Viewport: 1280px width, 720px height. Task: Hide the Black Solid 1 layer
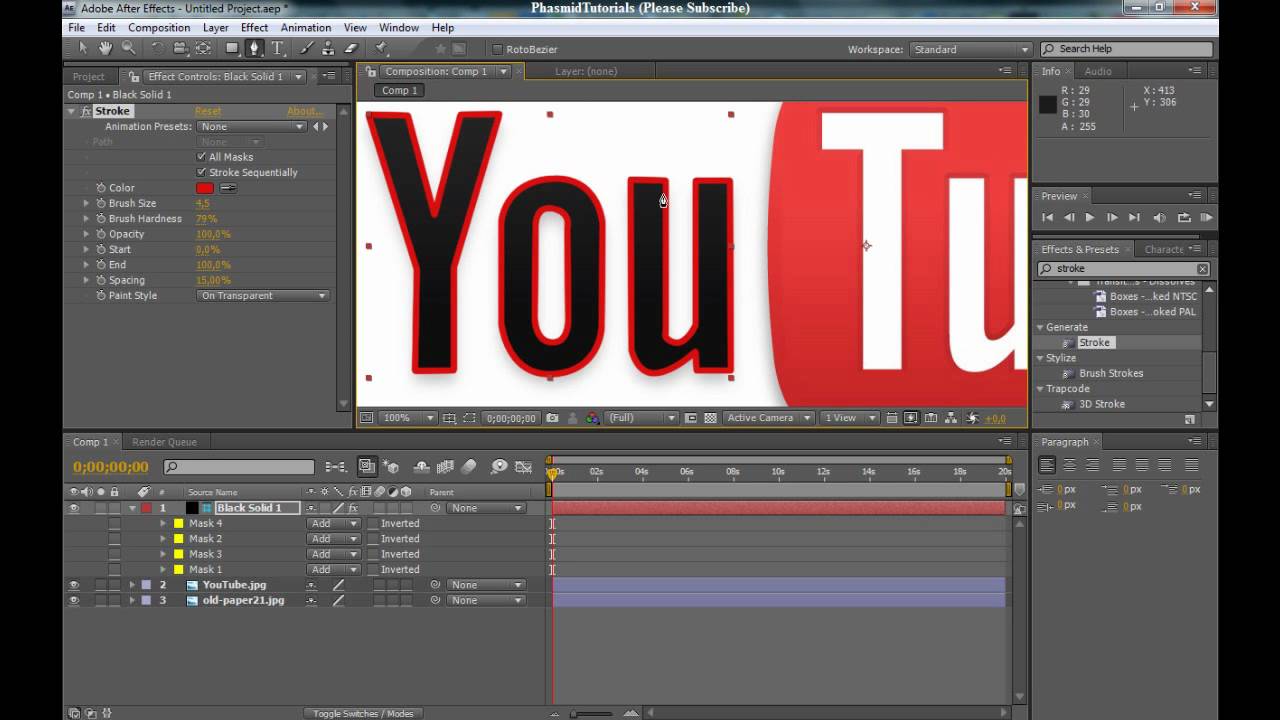[x=73, y=508]
